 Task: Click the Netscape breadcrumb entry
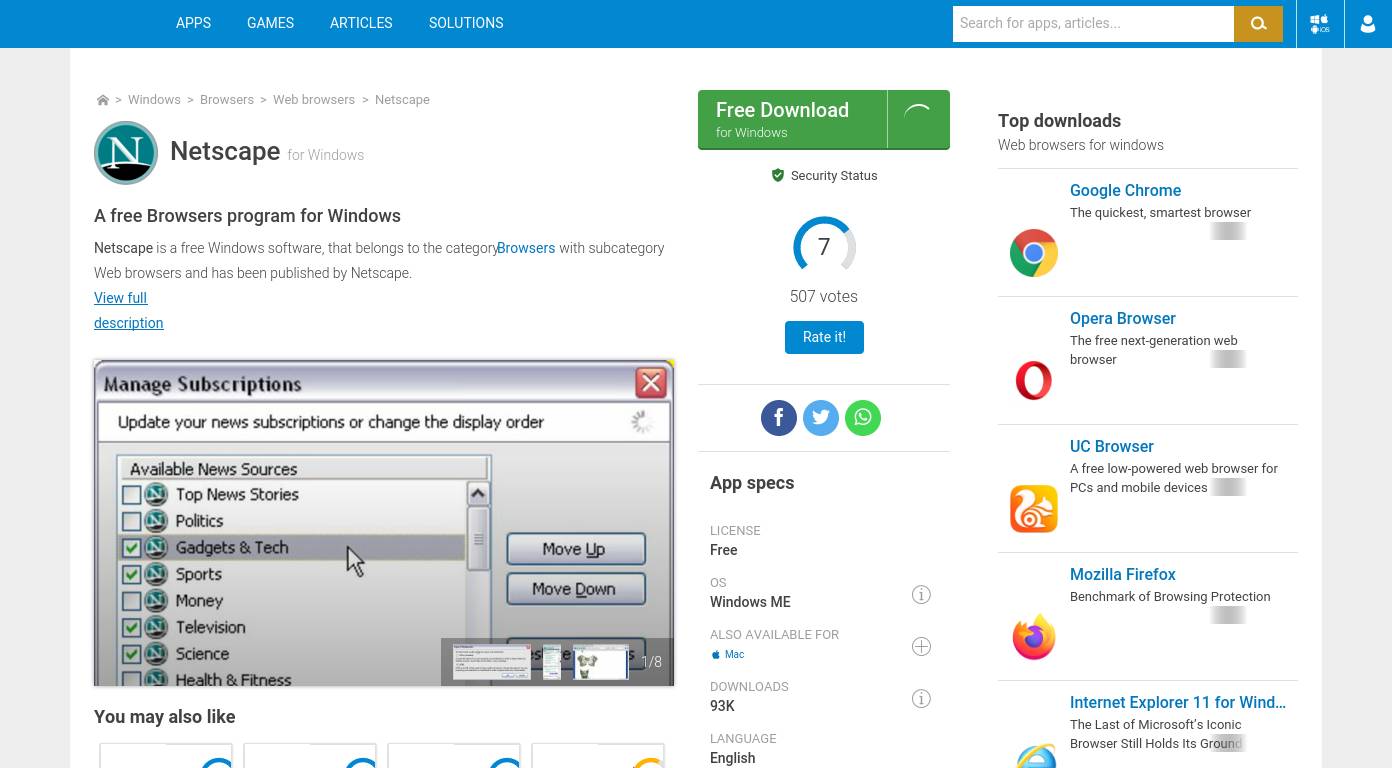pyautogui.click(x=402, y=100)
